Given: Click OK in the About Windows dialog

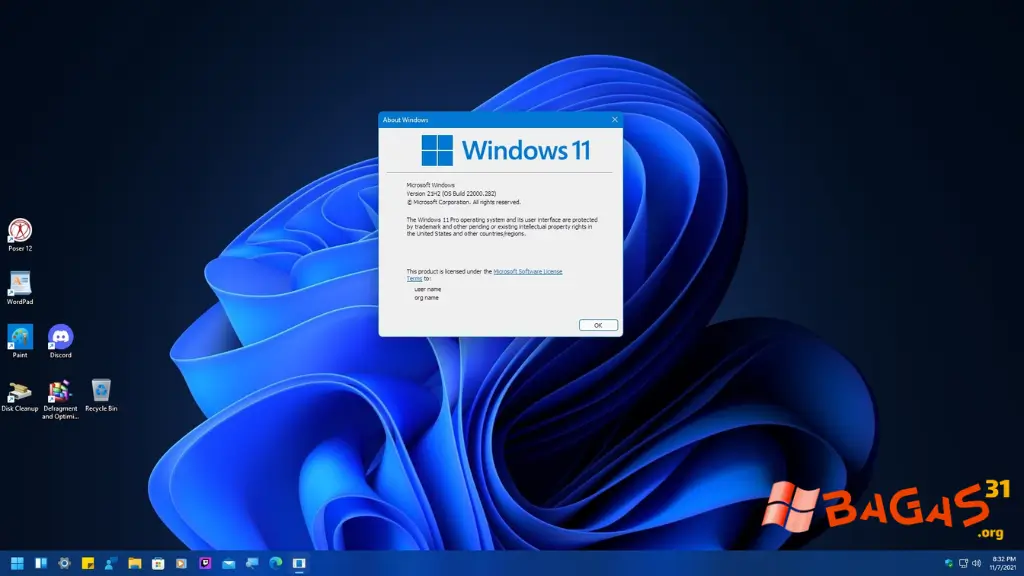Looking at the screenshot, I should pos(598,325).
